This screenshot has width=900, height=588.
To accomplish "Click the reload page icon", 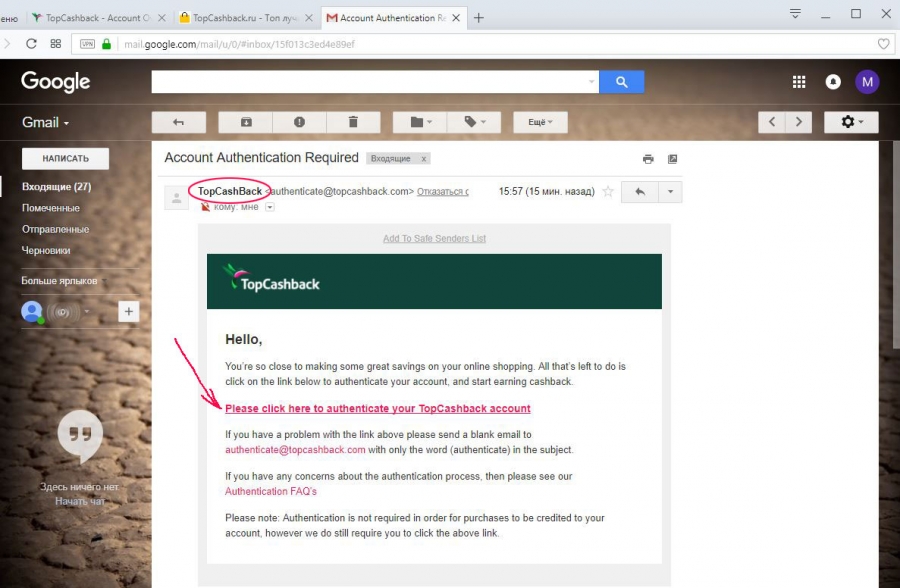I will [x=32, y=44].
